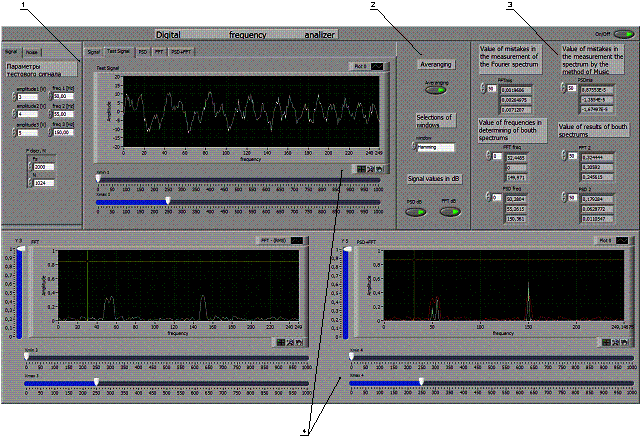Select crosshair cursor tool on FFT graph palette

(x=281, y=342)
